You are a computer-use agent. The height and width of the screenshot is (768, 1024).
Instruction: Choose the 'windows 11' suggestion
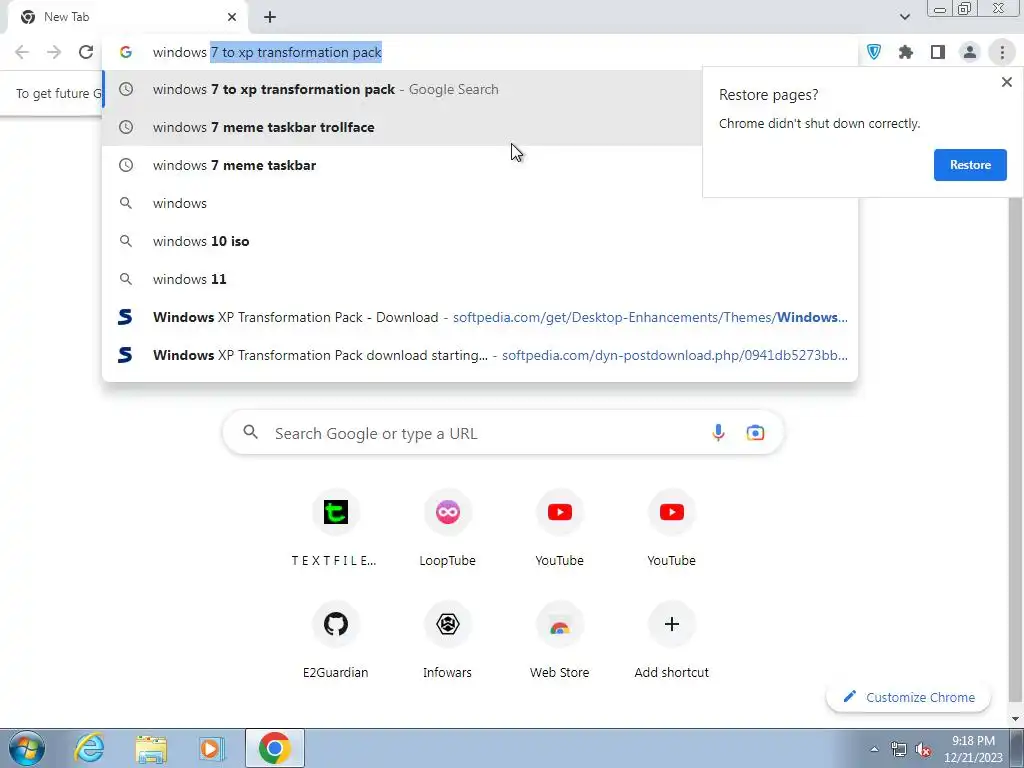480,279
